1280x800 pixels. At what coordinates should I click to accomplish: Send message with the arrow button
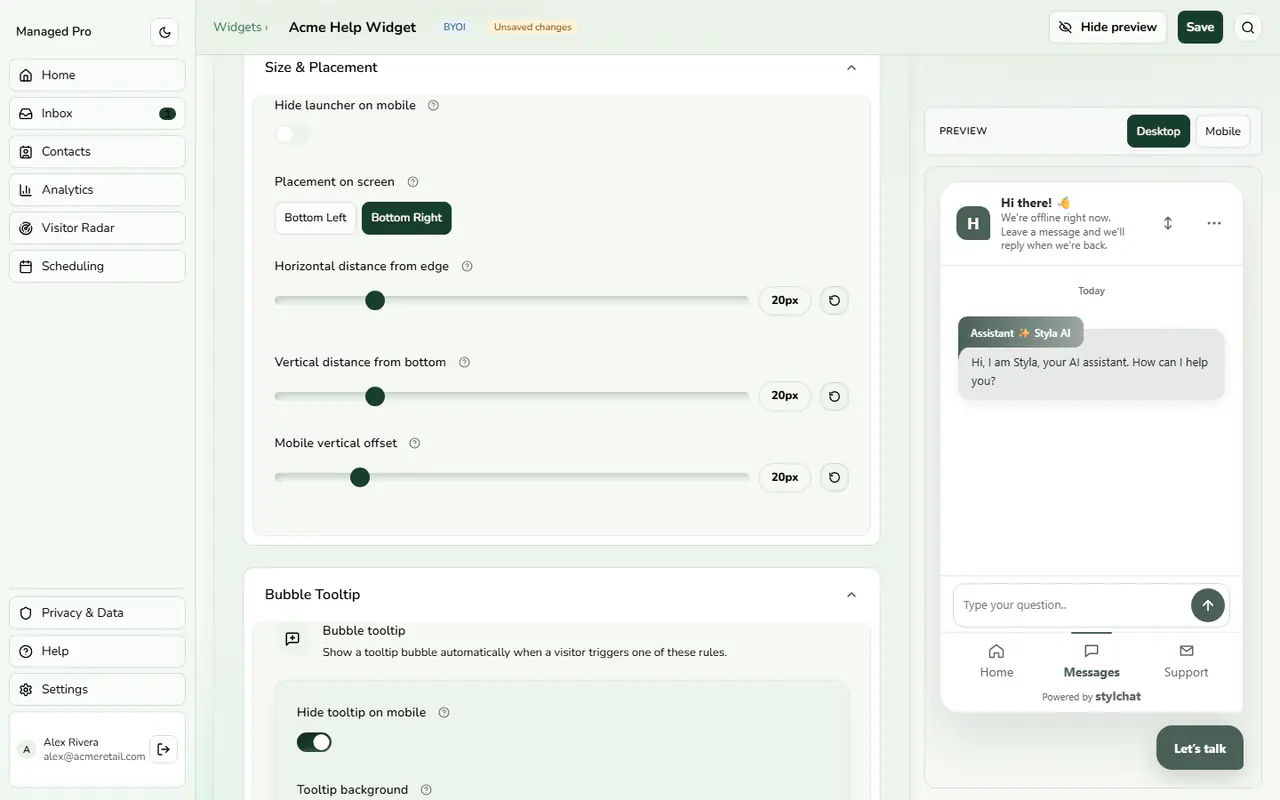[x=1208, y=605]
